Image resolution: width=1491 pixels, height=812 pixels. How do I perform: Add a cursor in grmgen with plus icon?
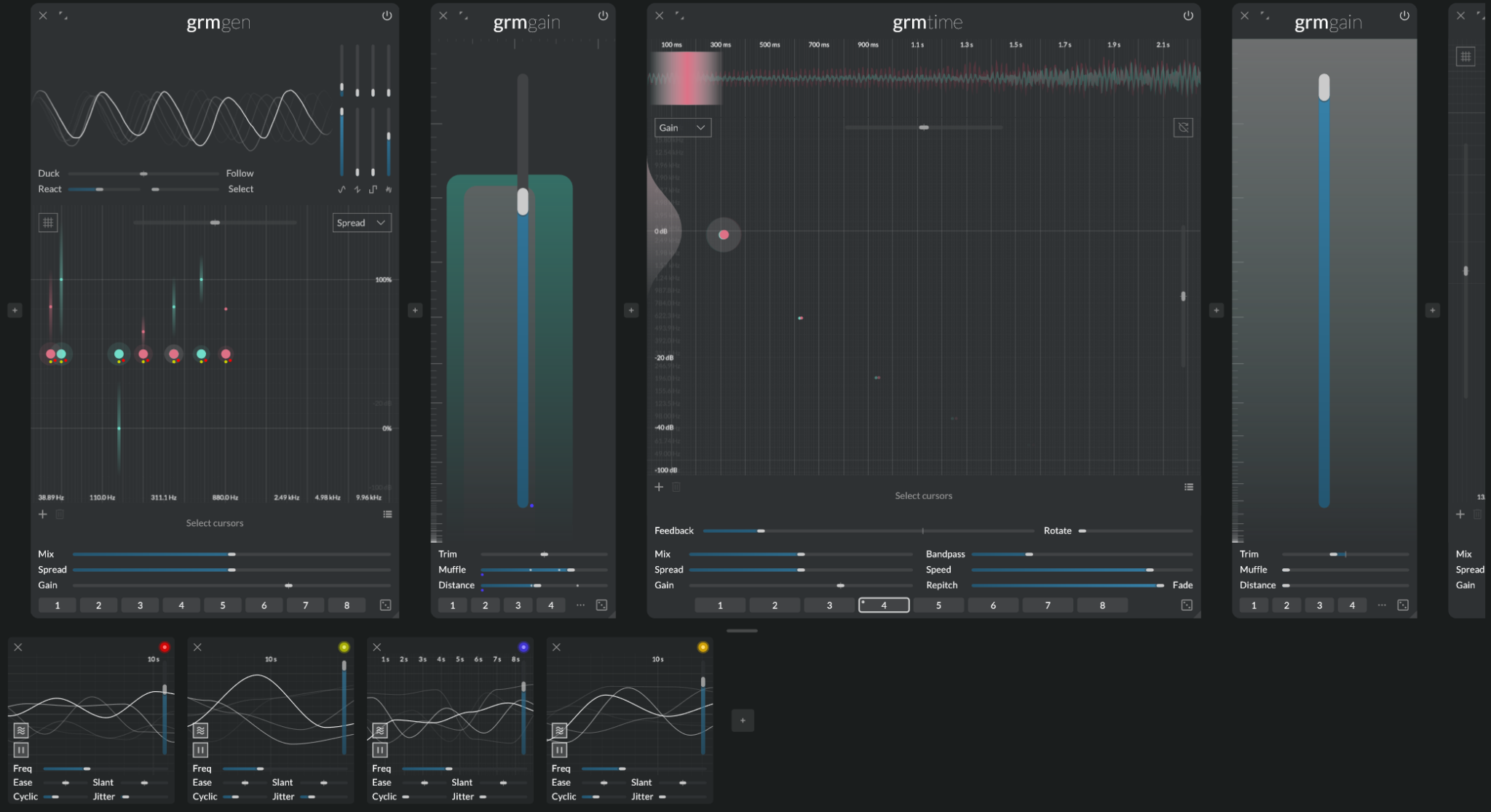(x=42, y=514)
